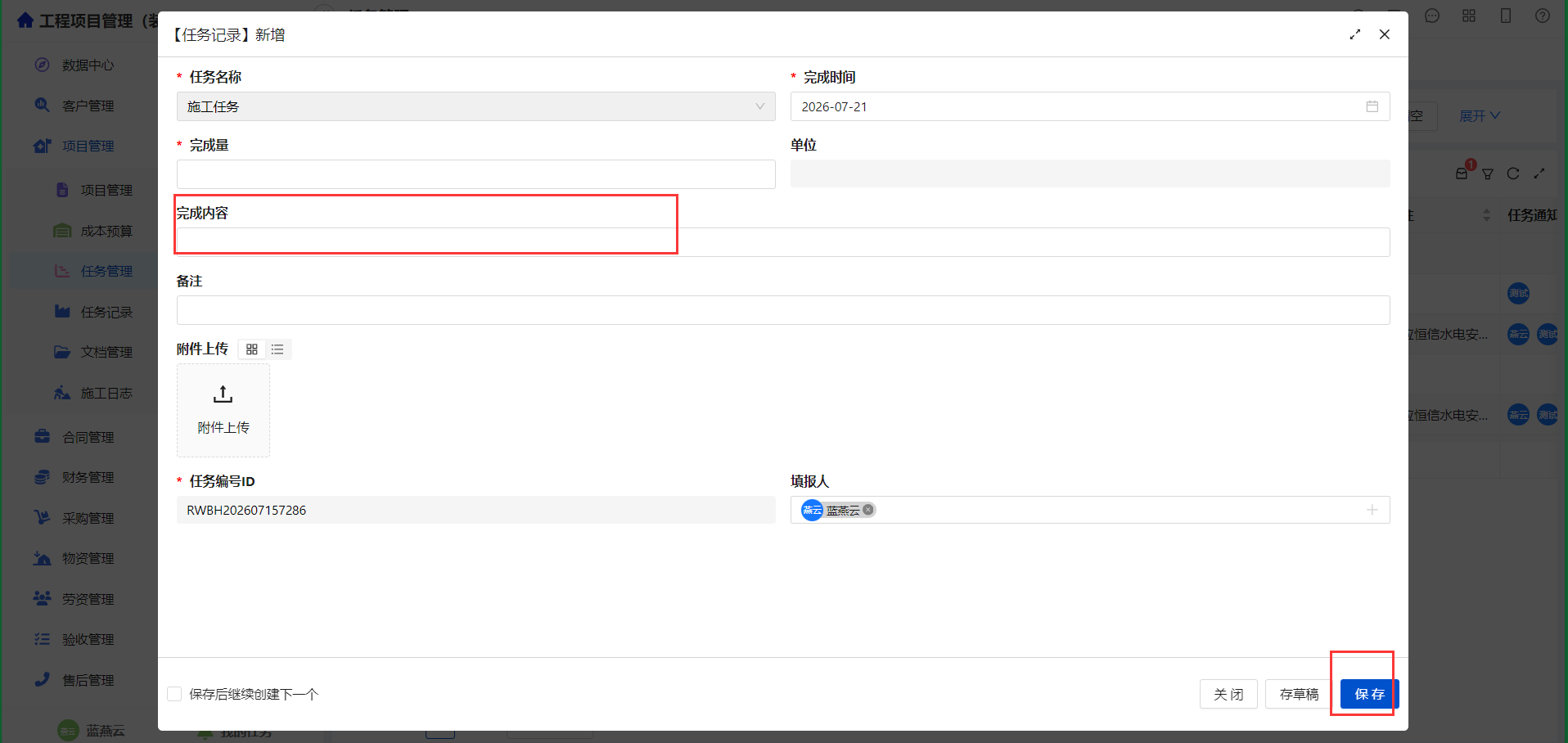Add a person with the 填报人 plus icon

1372,510
